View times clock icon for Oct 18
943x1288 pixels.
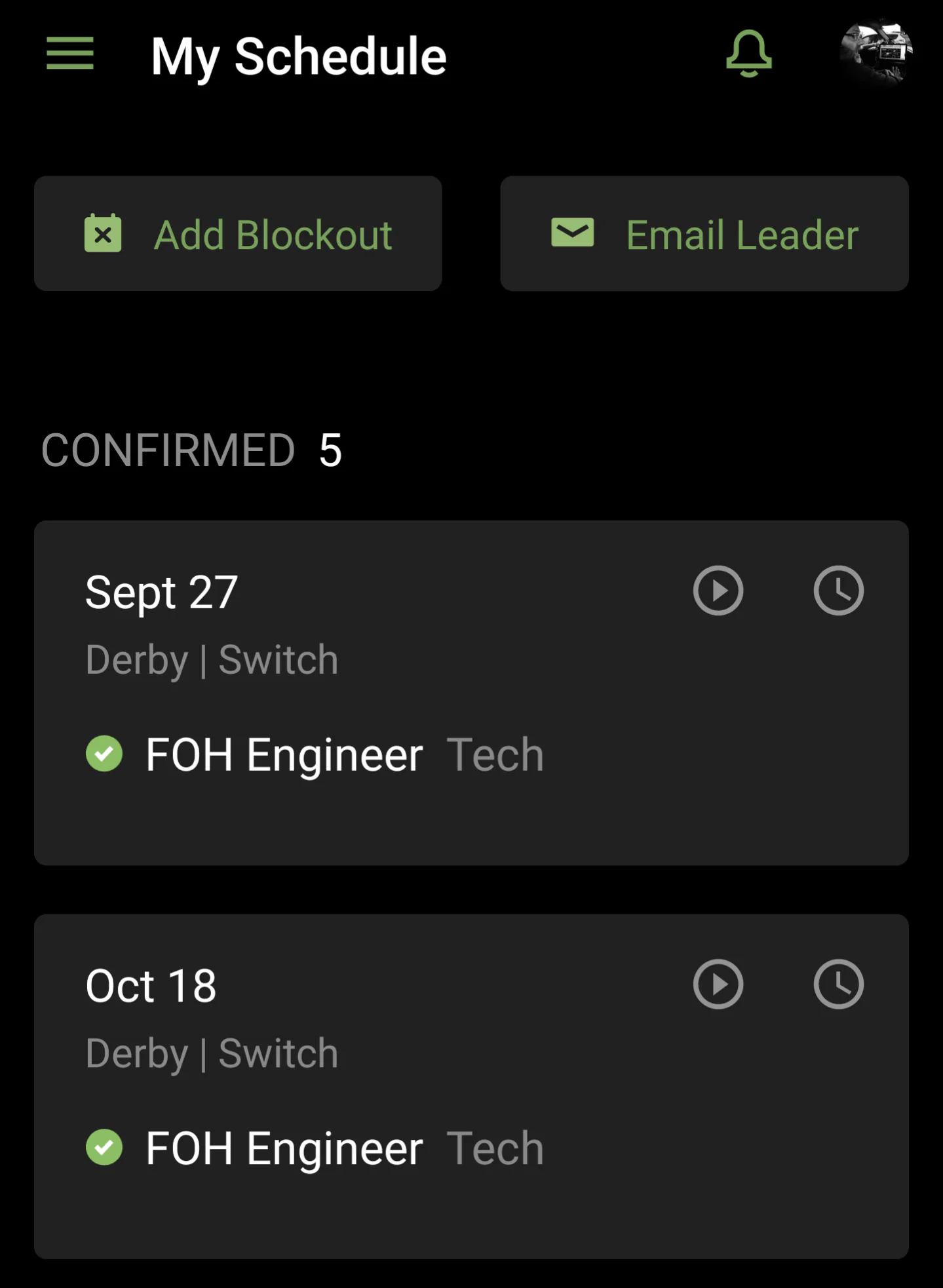click(838, 985)
